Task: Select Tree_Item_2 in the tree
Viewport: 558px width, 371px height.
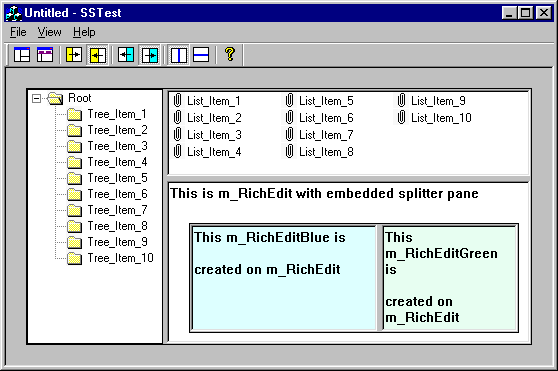Action: (x=117, y=130)
